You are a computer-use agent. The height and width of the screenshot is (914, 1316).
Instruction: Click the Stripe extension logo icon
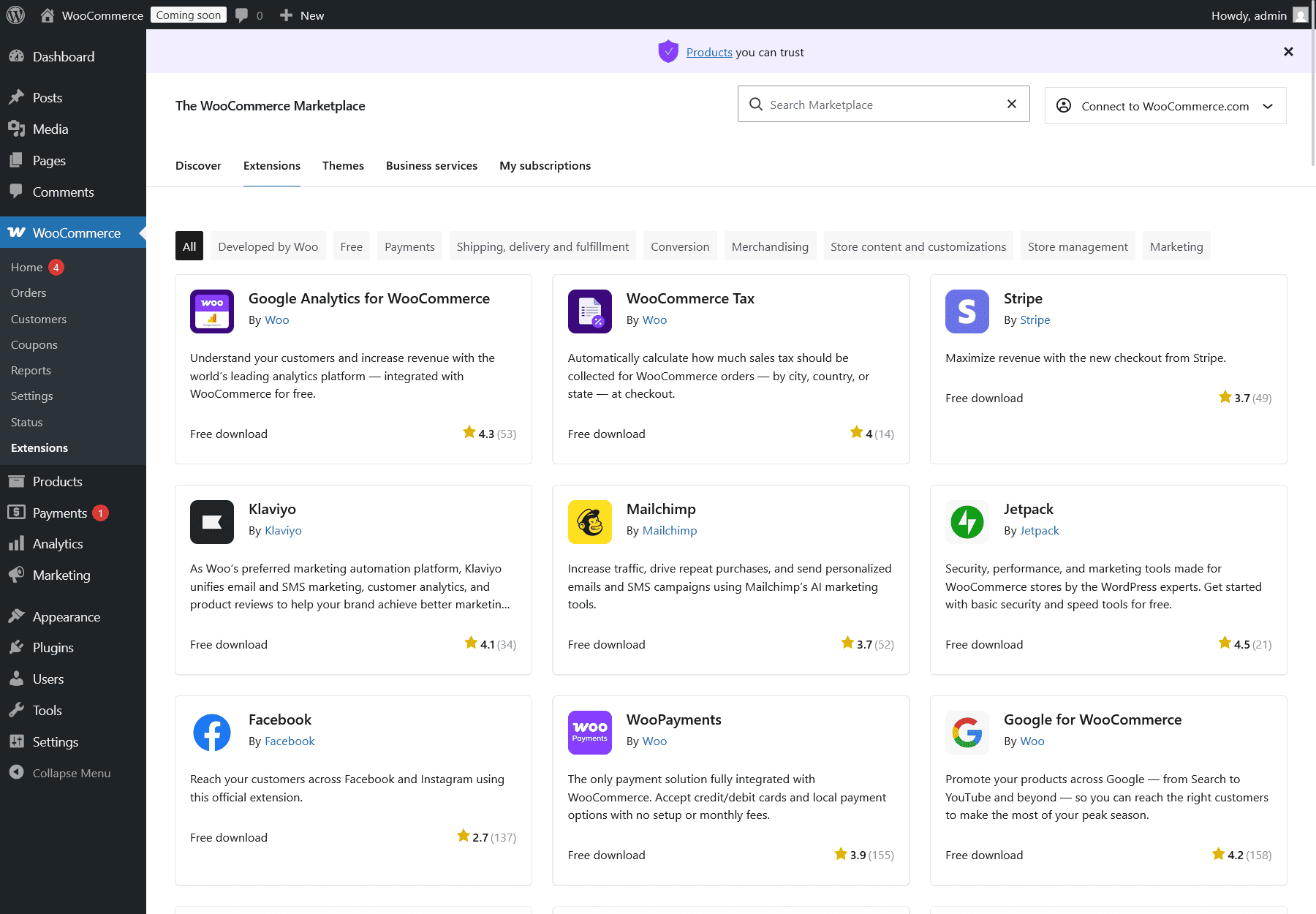click(967, 311)
